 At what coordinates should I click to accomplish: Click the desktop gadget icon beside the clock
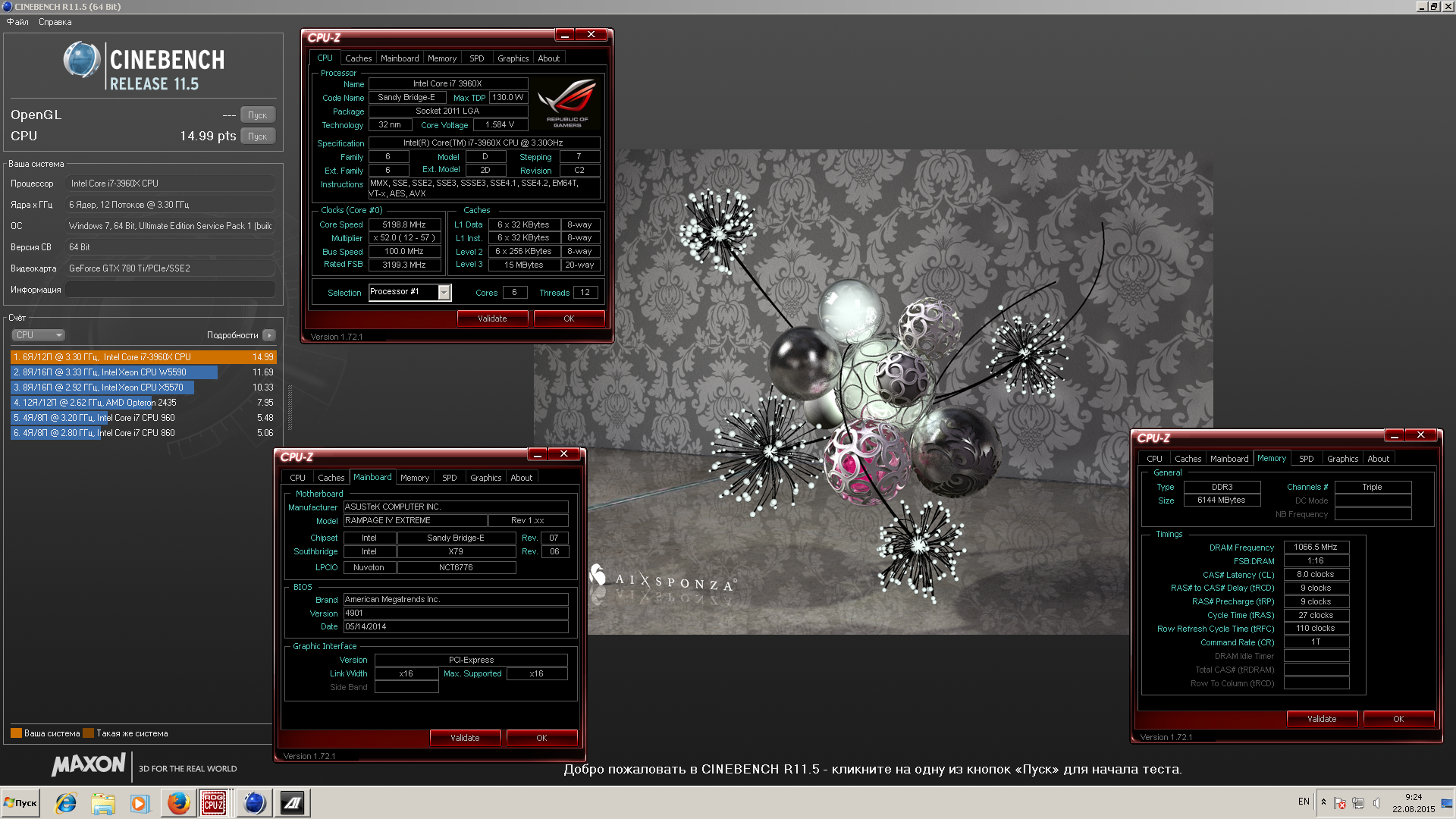pyautogui.click(x=1447, y=803)
